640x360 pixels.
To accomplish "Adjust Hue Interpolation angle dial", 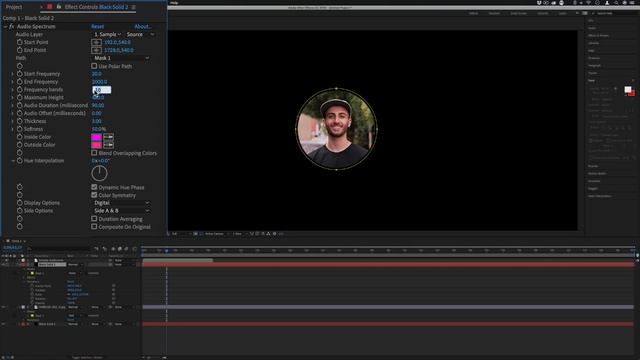I will [x=99, y=173].
